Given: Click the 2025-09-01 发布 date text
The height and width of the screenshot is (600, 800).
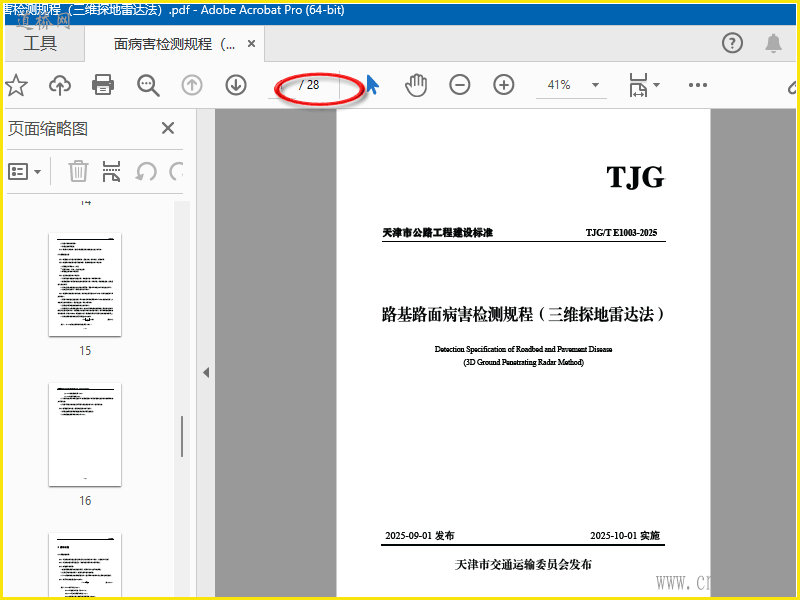Looking at the screenshot, I should point(419,535).
